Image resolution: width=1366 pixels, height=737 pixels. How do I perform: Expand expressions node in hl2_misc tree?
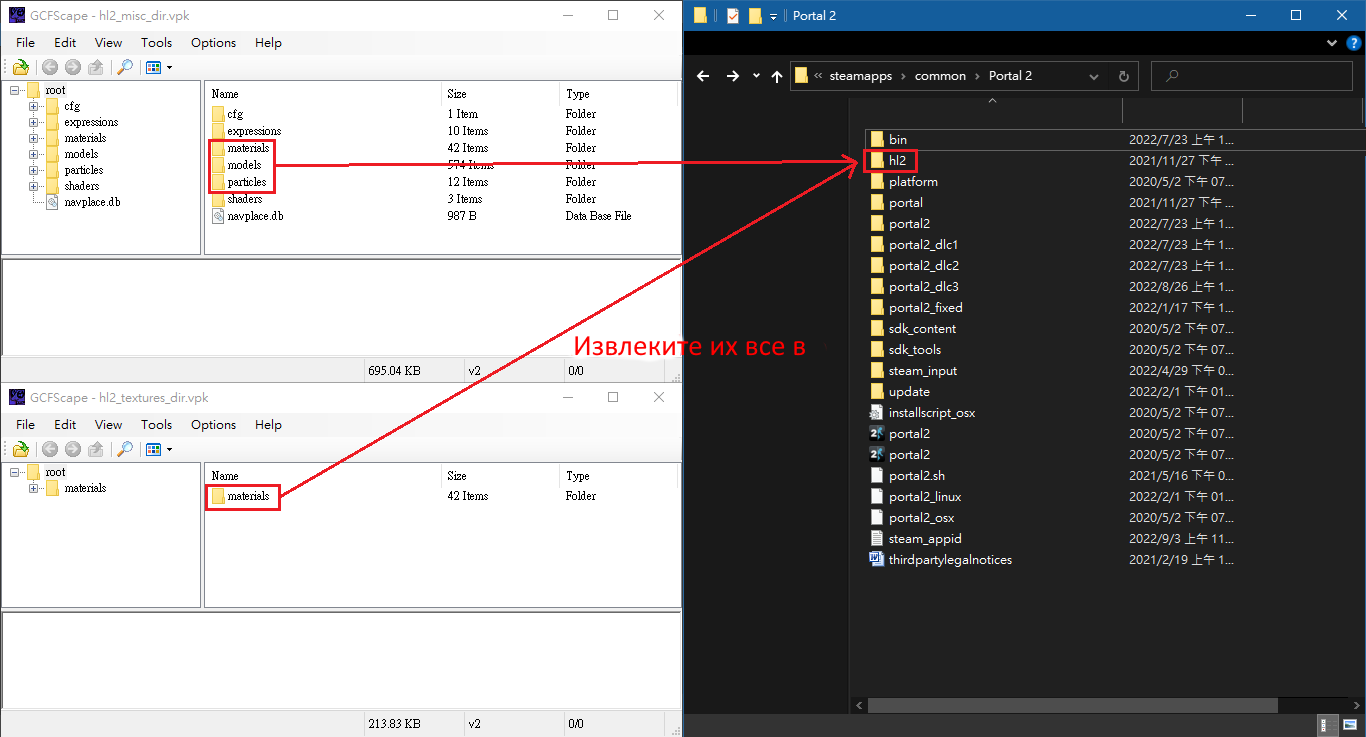pos(33,122)
